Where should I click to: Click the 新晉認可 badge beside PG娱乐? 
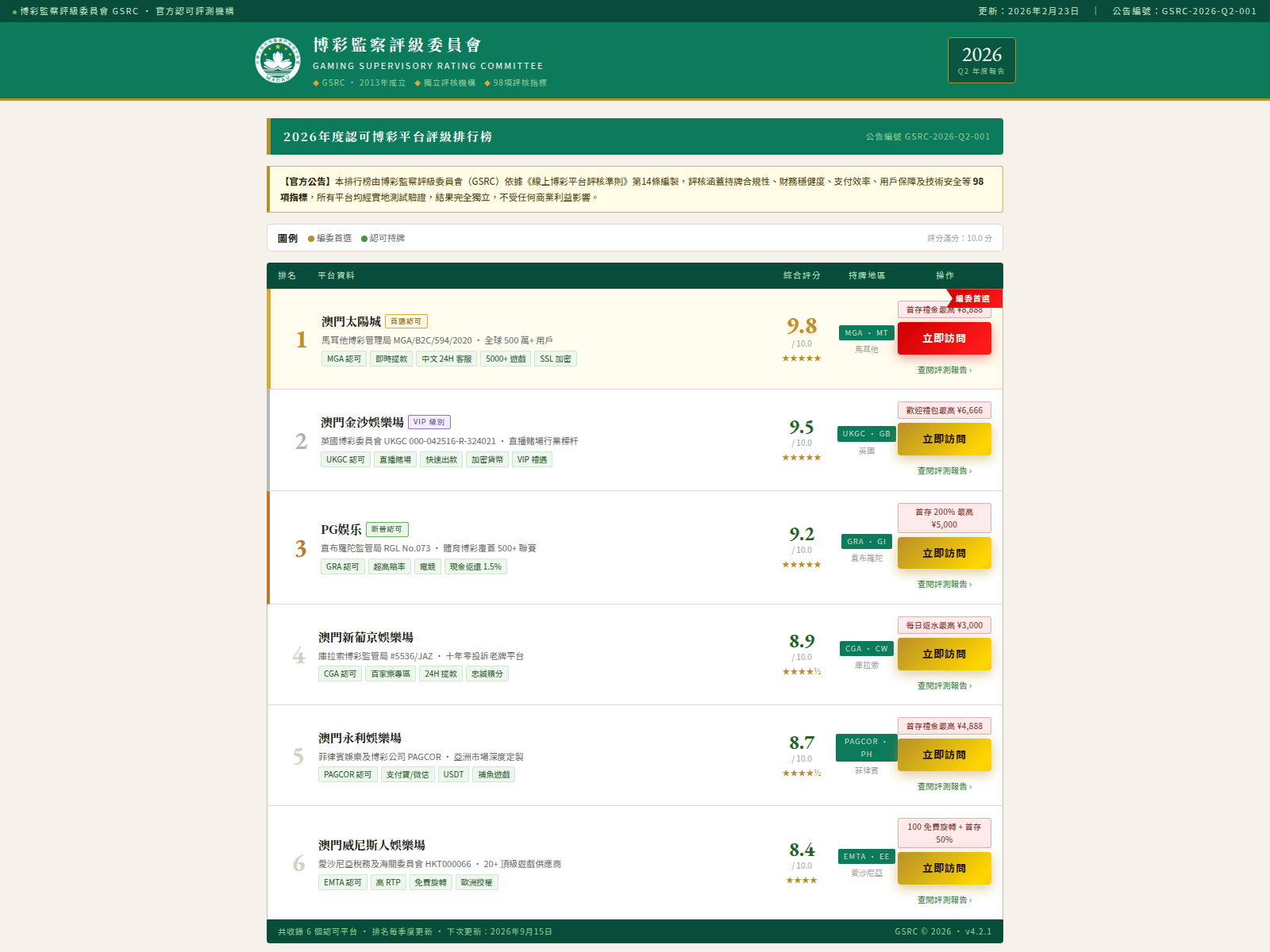click(x=387, y=529)
